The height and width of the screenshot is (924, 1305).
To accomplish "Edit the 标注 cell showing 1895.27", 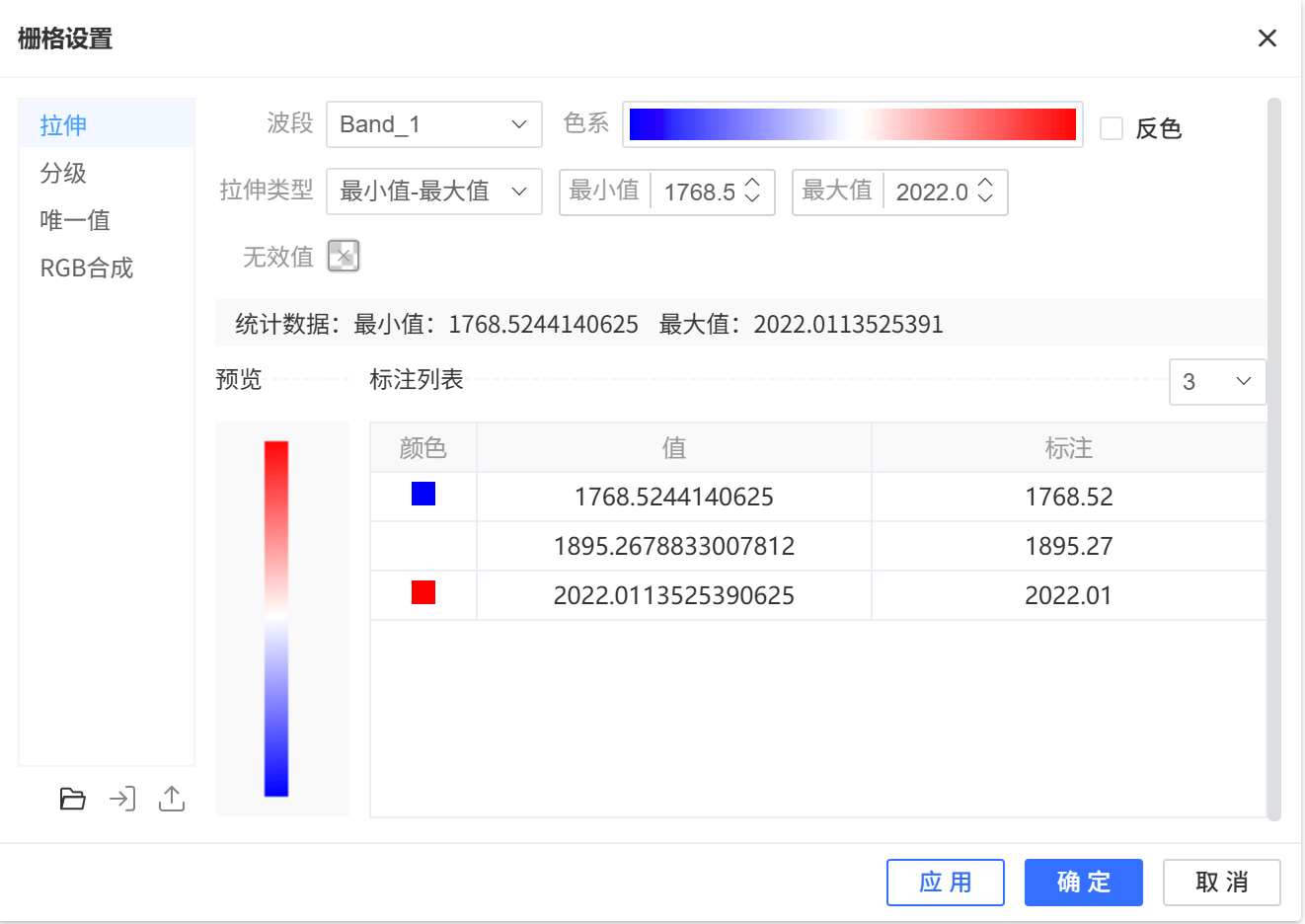I will [1068, 545].
